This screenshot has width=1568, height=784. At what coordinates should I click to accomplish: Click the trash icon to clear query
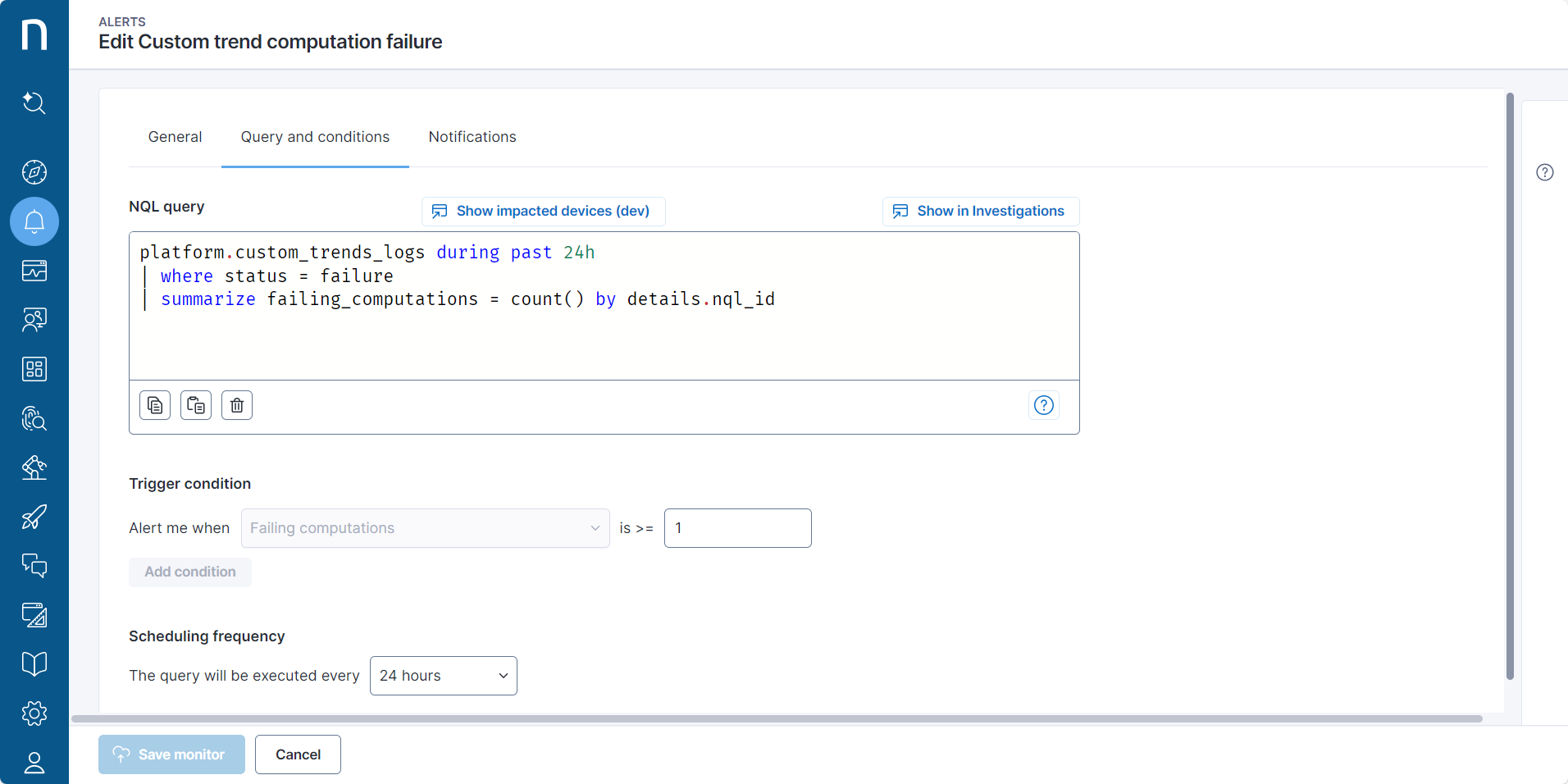pyautogui.click(x=237, y=405)
